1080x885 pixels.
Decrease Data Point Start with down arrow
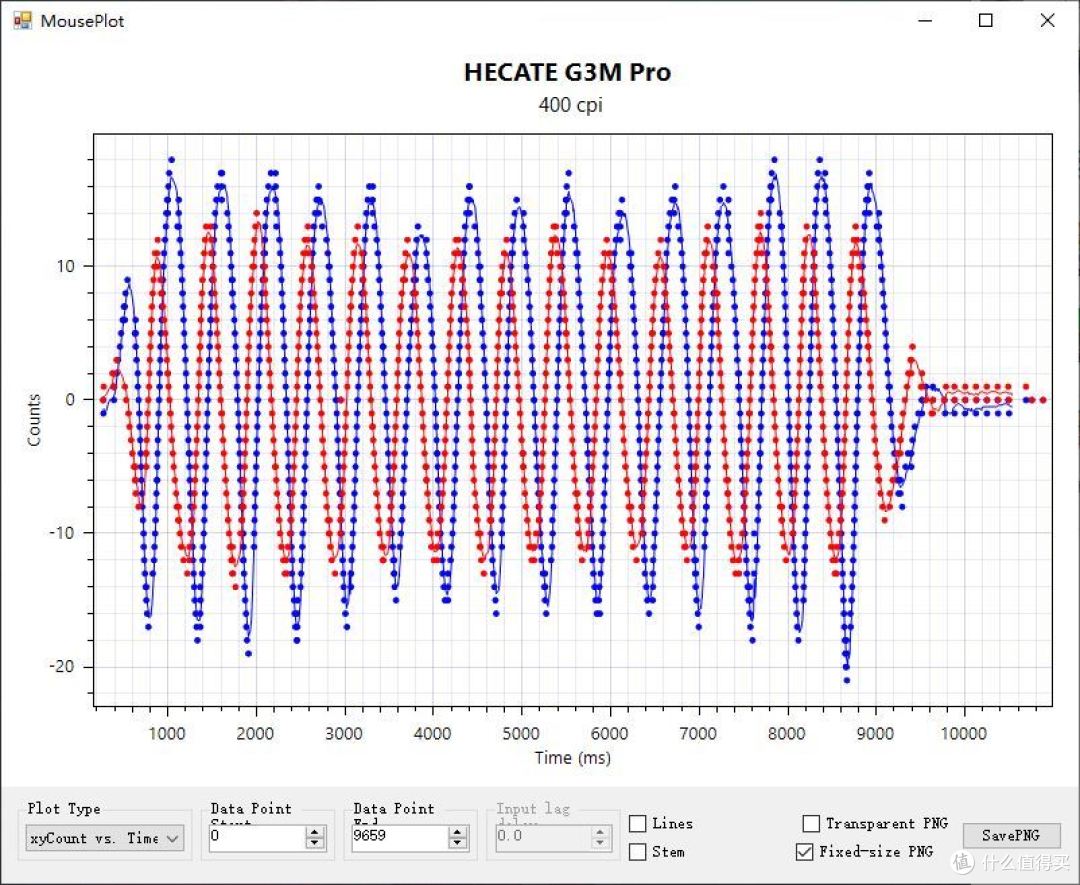pos(315,843)
